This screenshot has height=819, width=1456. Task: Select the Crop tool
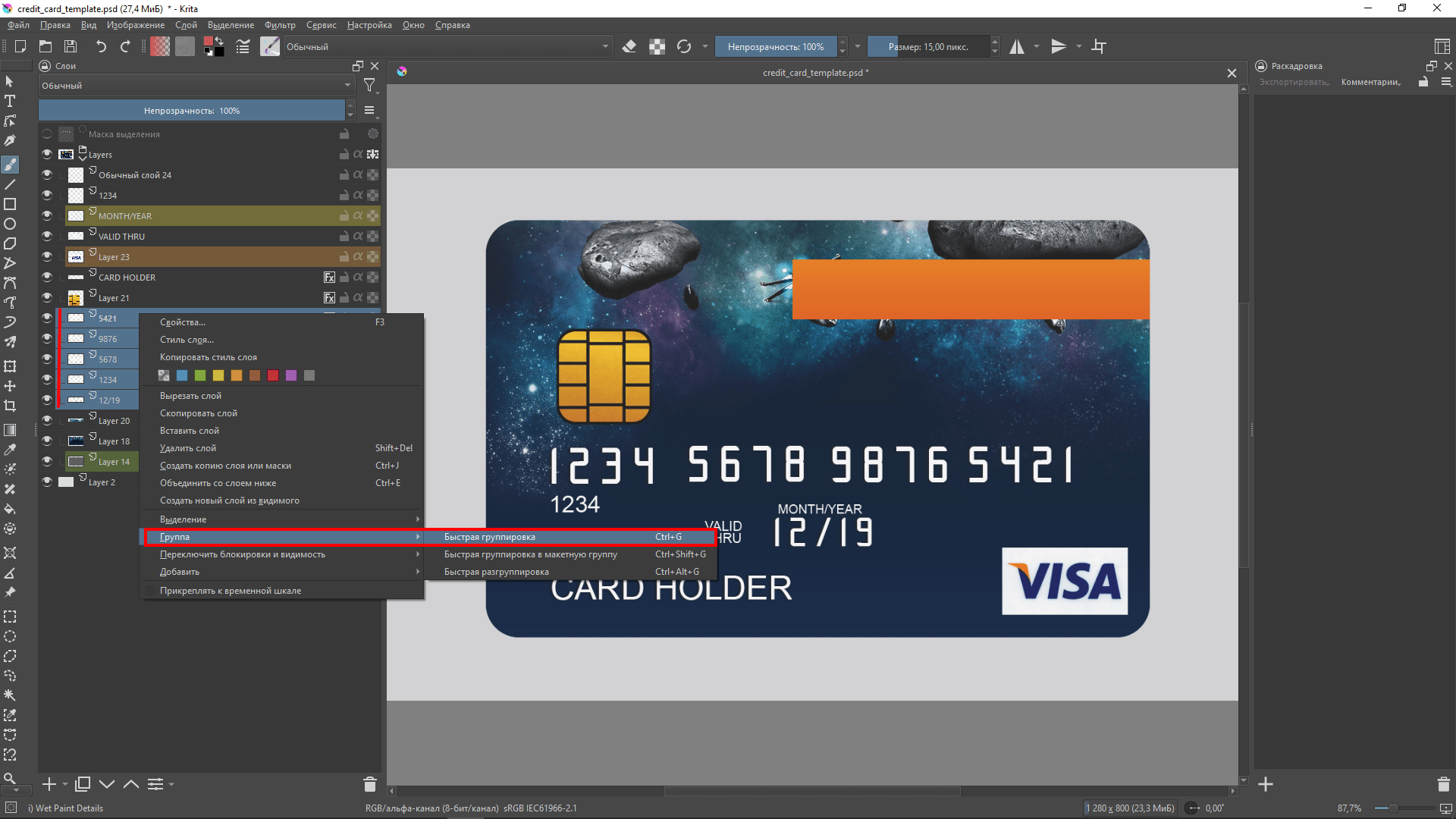point(10,406)
